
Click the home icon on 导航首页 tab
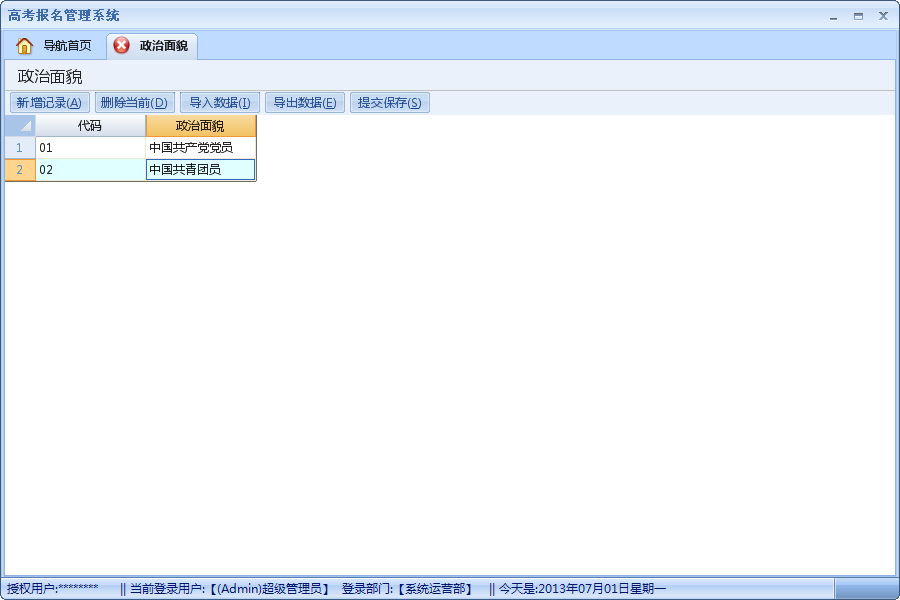click(x=24, y=45)
